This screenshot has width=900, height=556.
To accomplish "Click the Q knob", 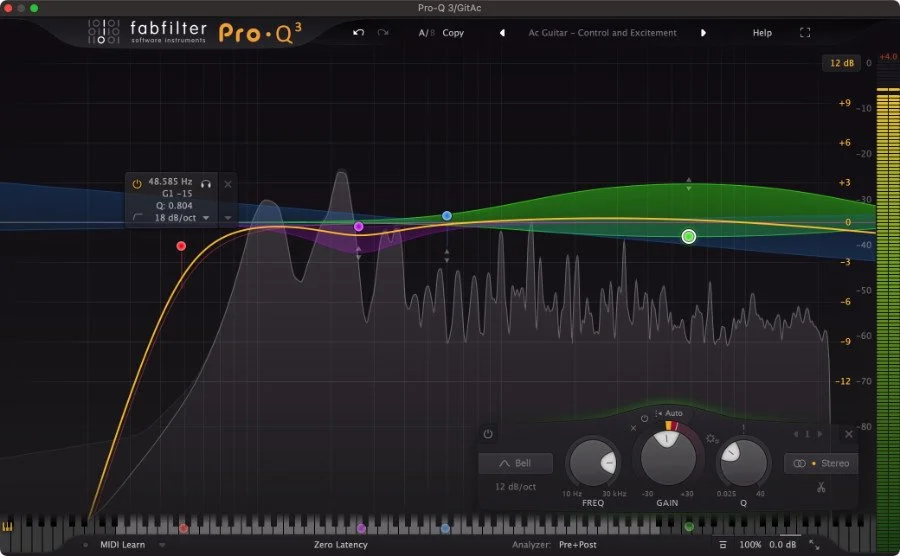I will pos(743,462).
